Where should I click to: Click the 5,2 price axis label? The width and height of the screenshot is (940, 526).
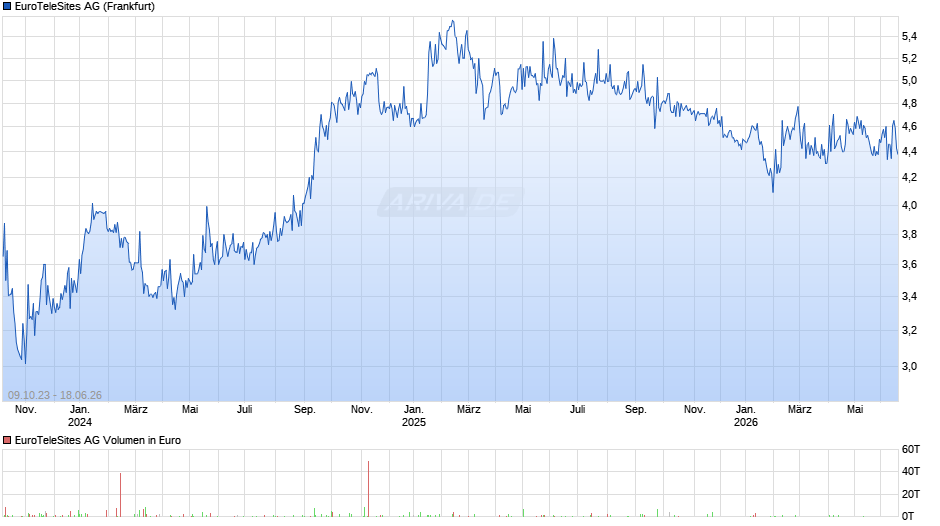pos(909,58)
